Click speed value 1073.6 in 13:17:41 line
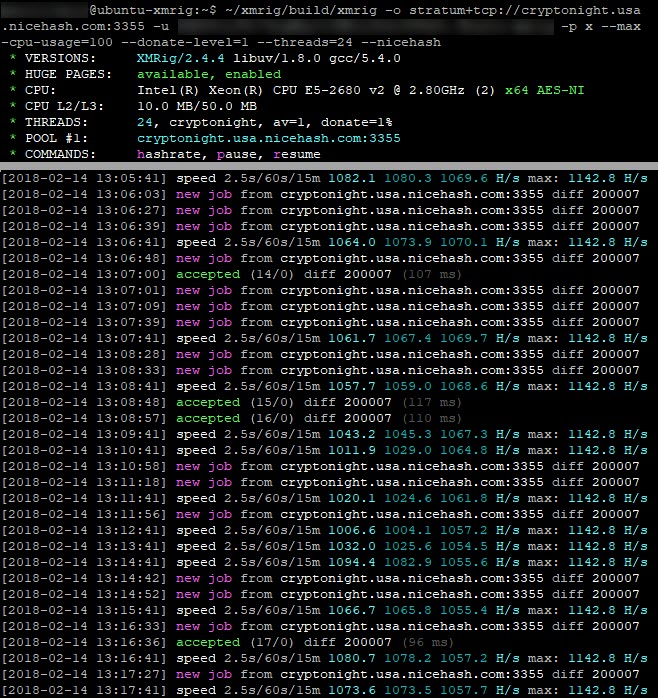This screenshot has width=658, height=698. coord(352,691)
